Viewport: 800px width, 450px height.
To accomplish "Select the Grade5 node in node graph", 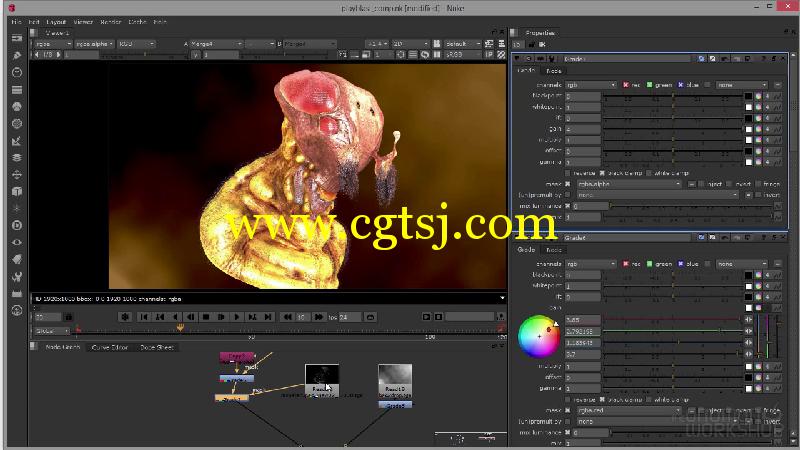I will [x=395, y=406].
